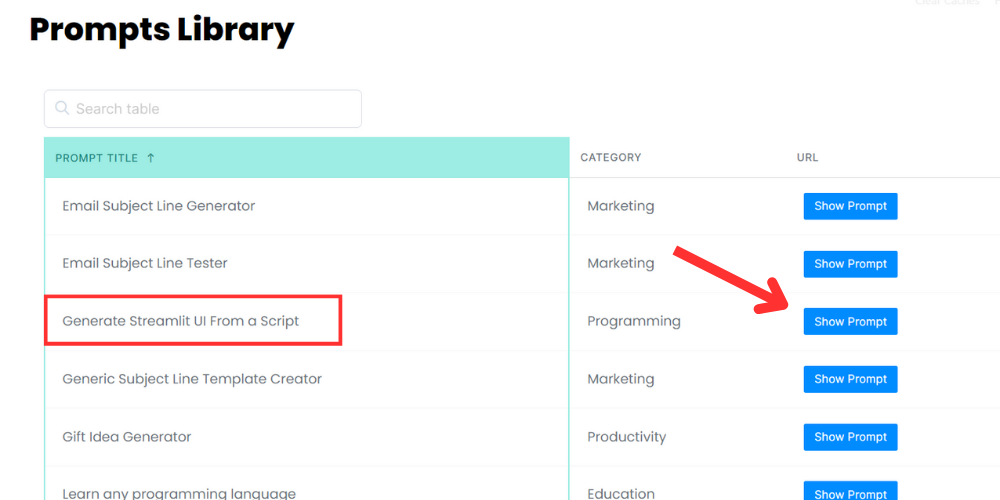Screen dimensions: 1000x500
Task: Show Prompt for Generic Subject Line Template
Action: point(850,379)
